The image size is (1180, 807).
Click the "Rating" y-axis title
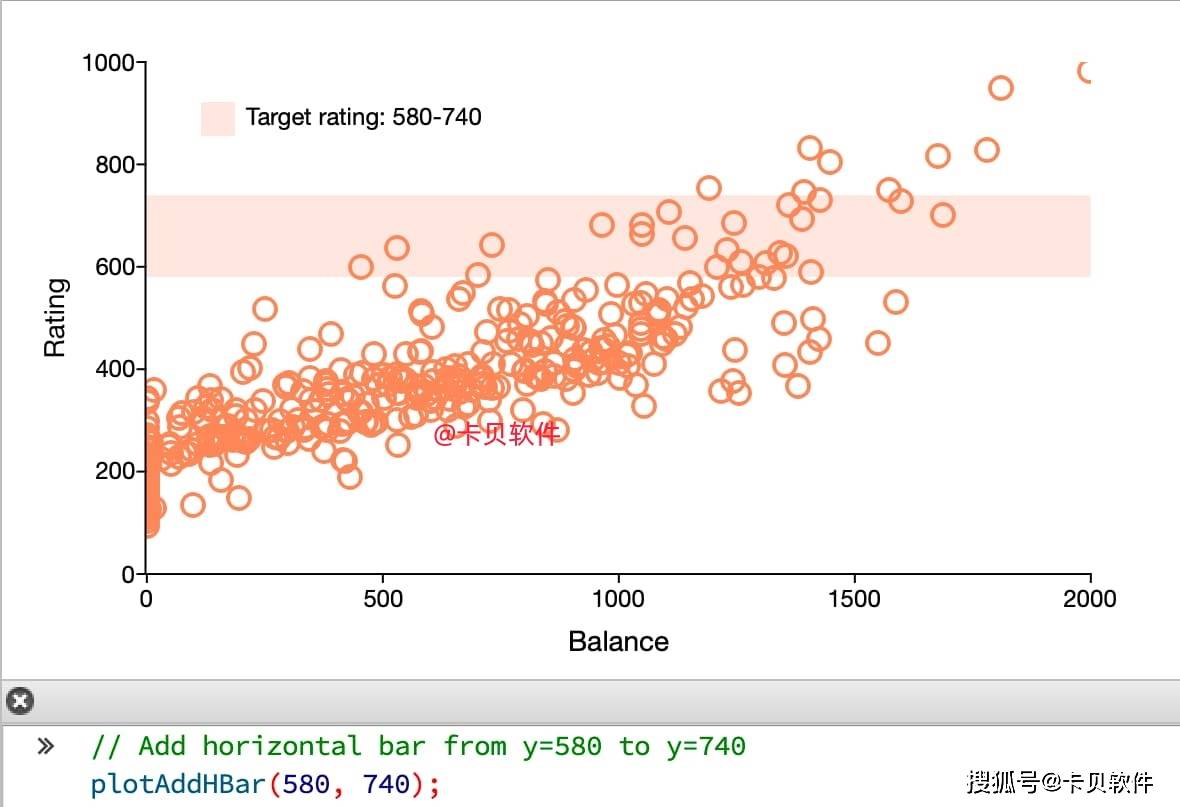[x=55, y=318]
